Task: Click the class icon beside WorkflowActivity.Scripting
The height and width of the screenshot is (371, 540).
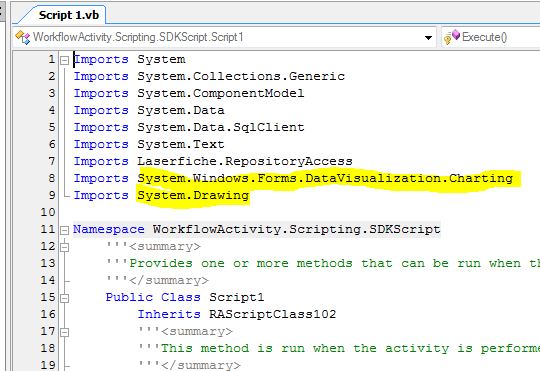Action: click(23, 37)
